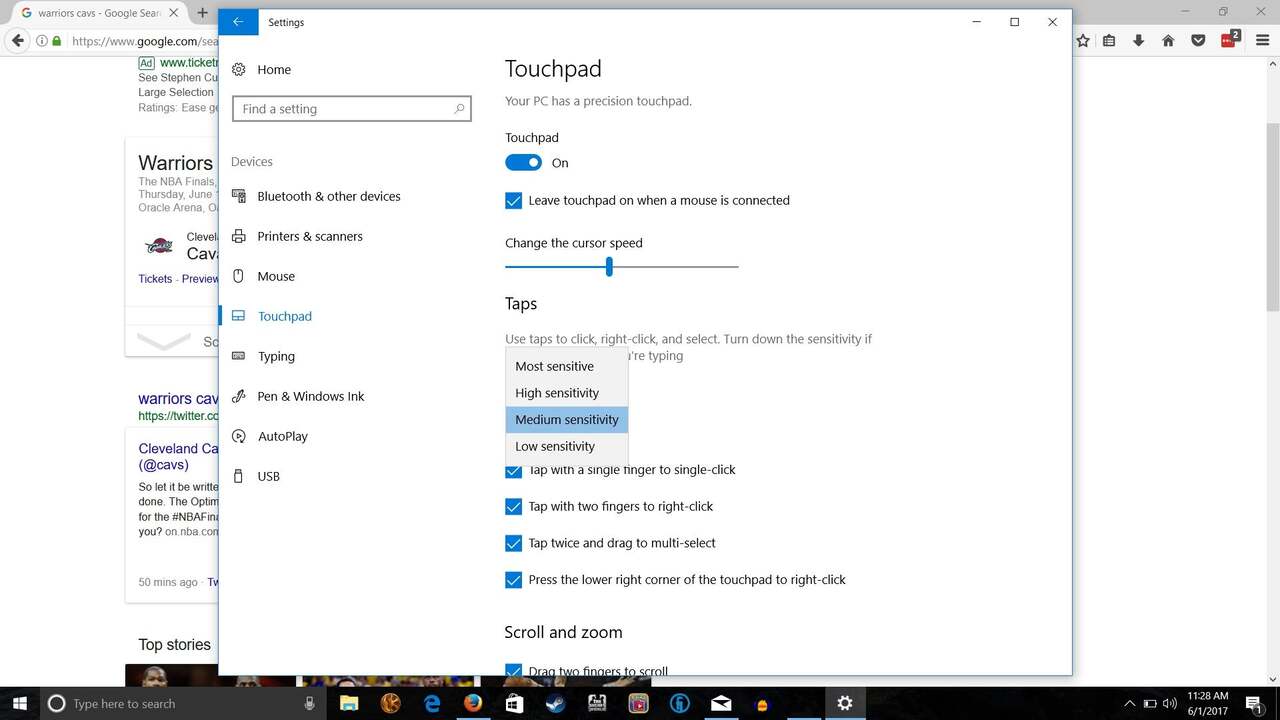Click the Printers & scanners icon

click(239, 237)
